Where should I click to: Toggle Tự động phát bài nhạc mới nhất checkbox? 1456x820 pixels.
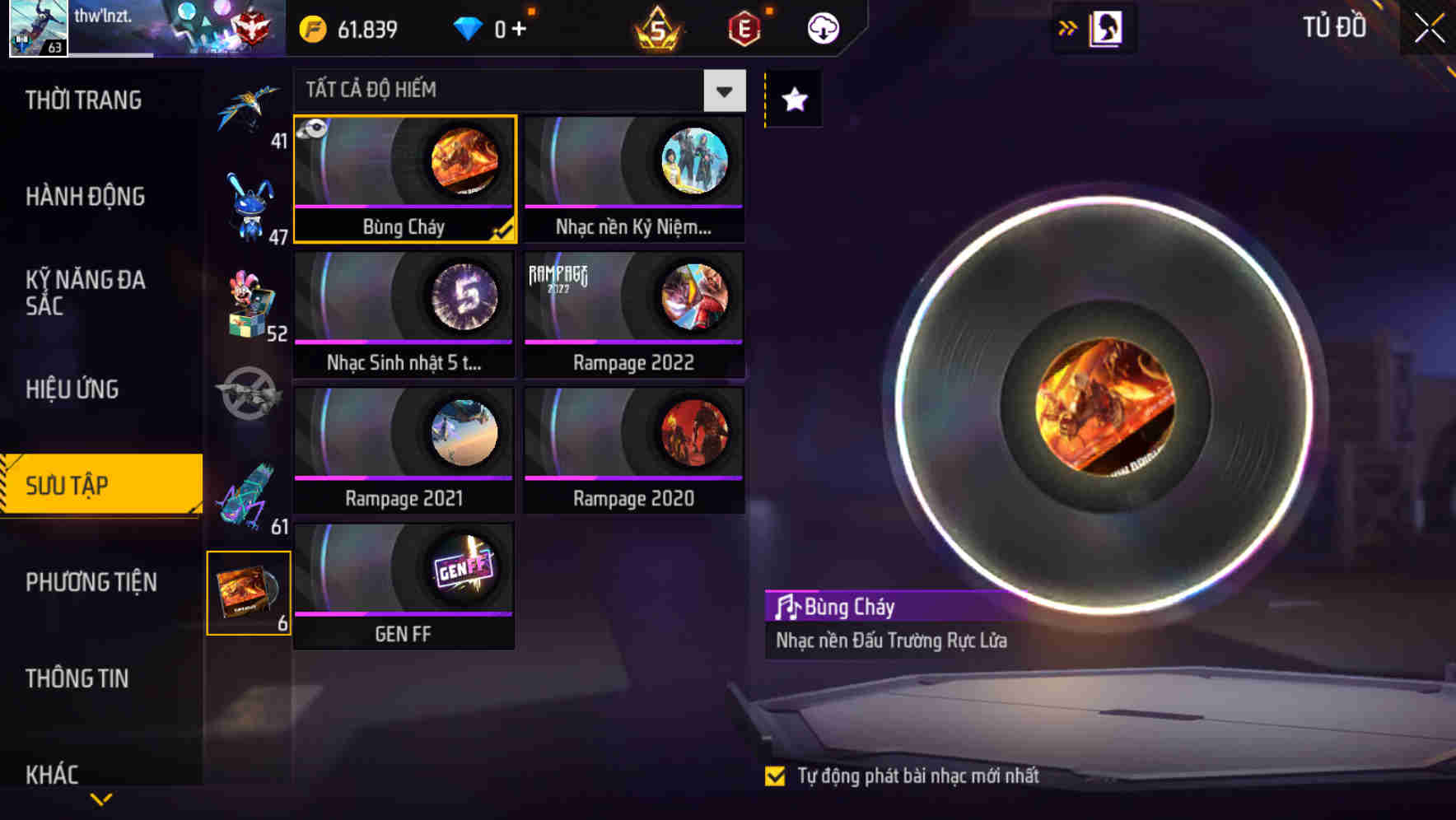pyautogui.click(x=775, y=776)
